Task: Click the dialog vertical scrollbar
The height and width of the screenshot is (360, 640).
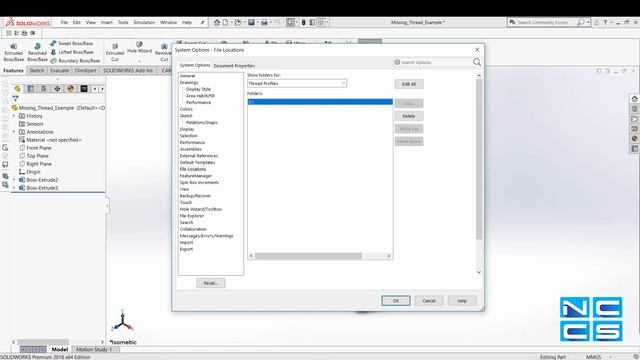Action: 479,159
